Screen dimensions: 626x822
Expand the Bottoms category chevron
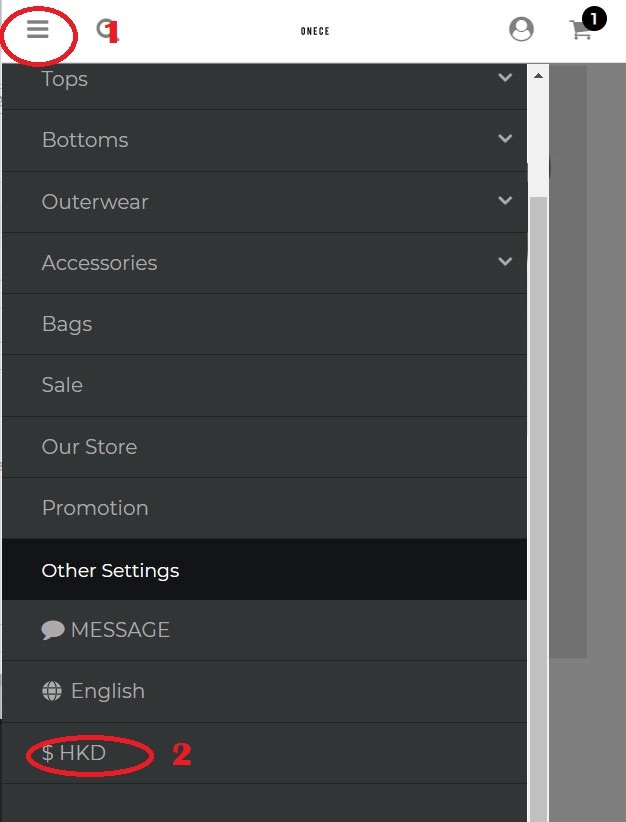(505, 139)
